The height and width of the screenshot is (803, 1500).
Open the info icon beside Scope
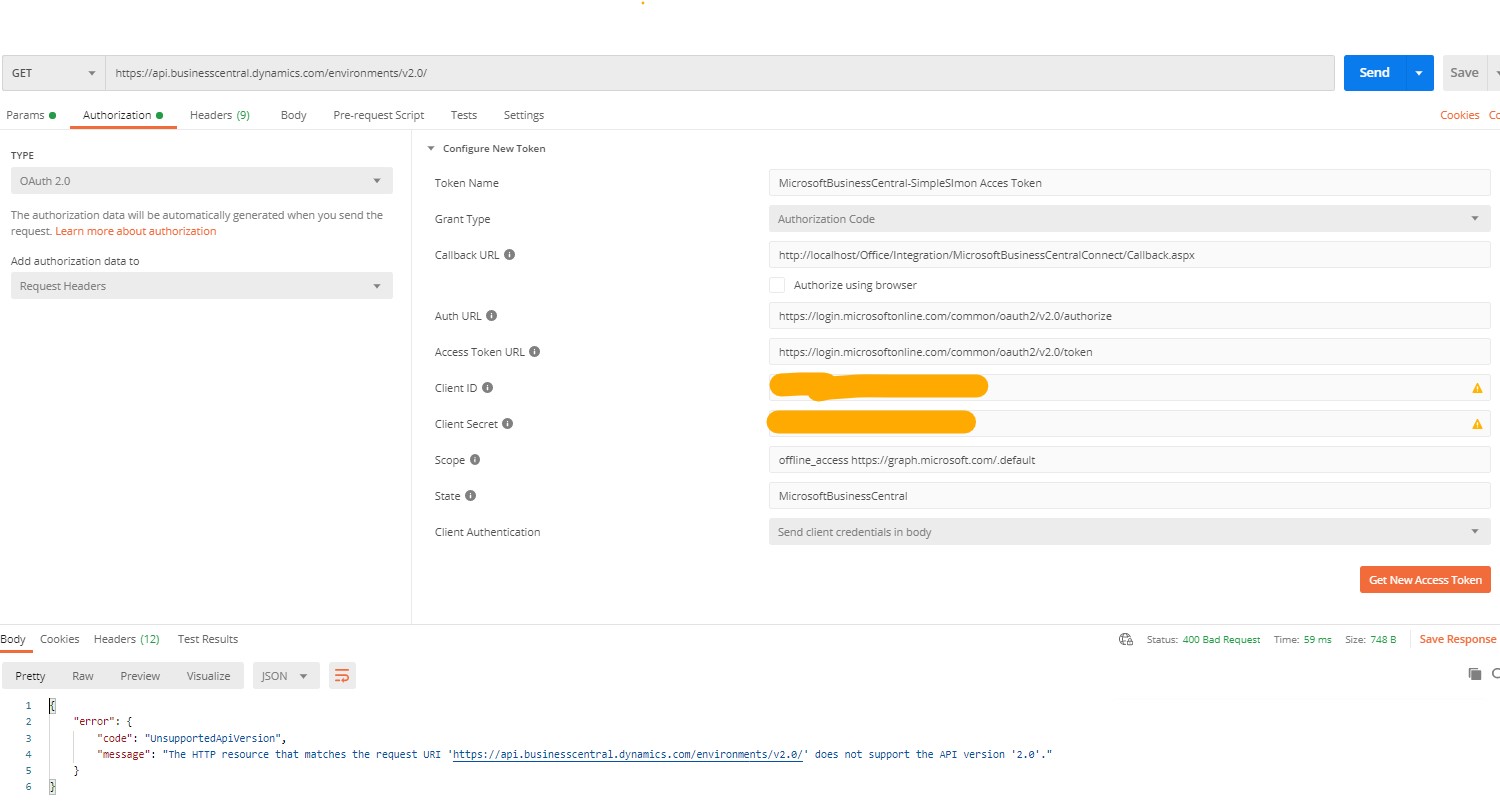tap(475, 460)
